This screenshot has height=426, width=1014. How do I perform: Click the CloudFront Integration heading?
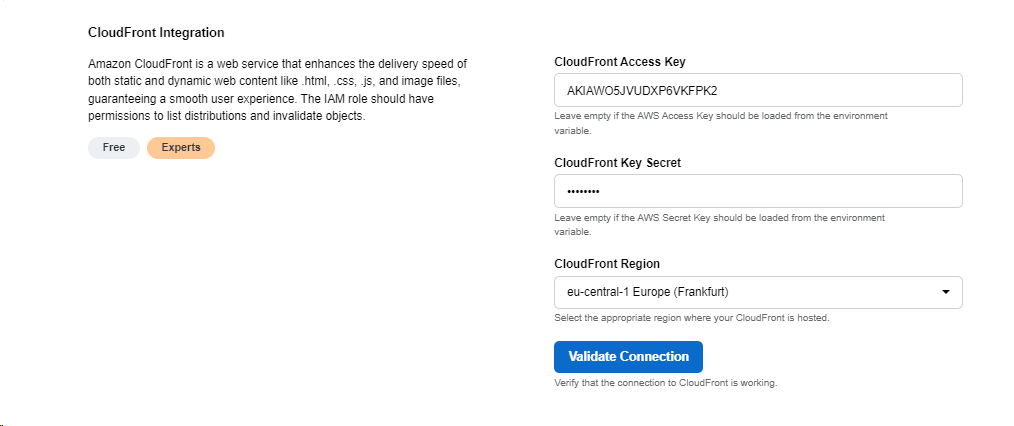click(x=156, y=33)
